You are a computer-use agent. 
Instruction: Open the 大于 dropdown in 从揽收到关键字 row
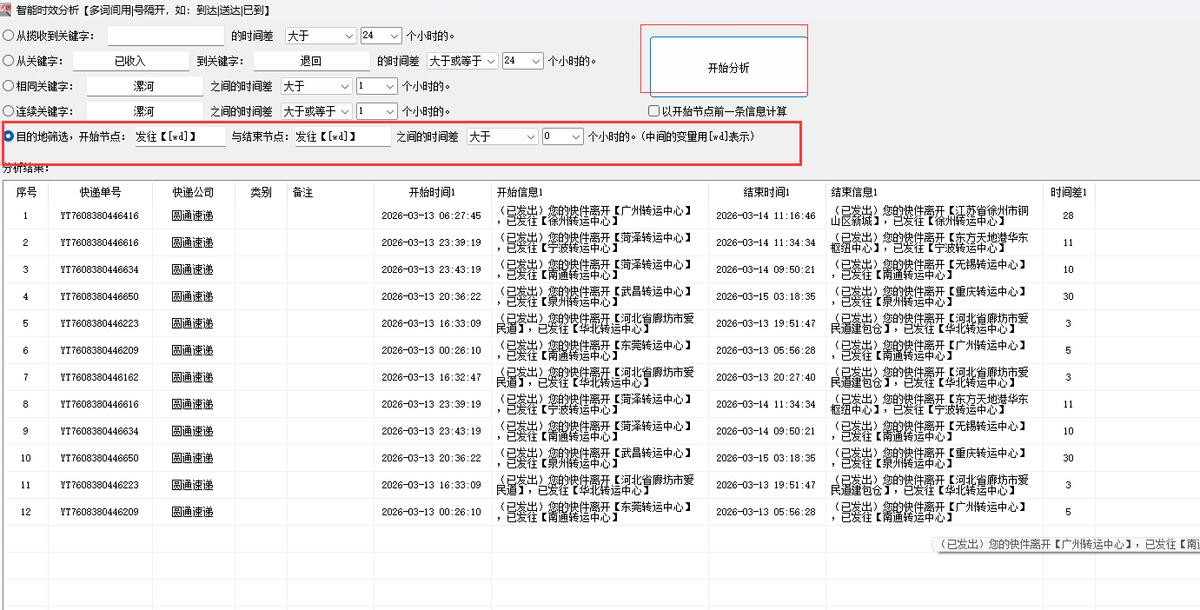coord(320,36)
